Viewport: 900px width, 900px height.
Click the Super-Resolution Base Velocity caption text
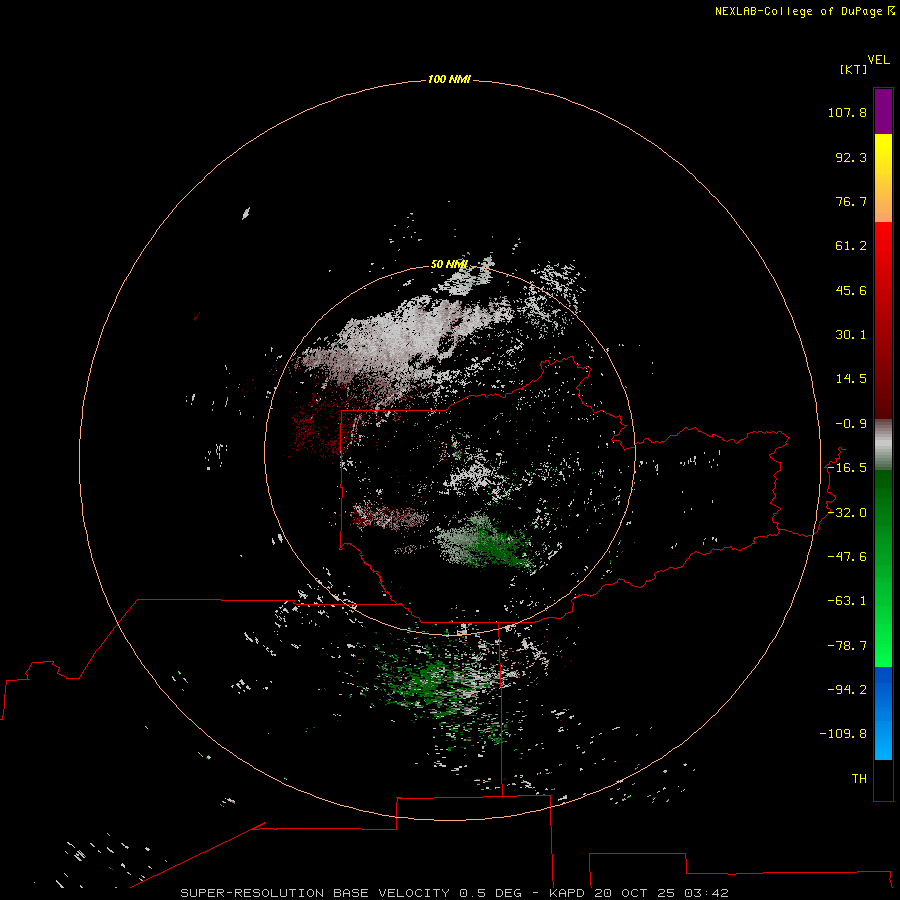454,893
